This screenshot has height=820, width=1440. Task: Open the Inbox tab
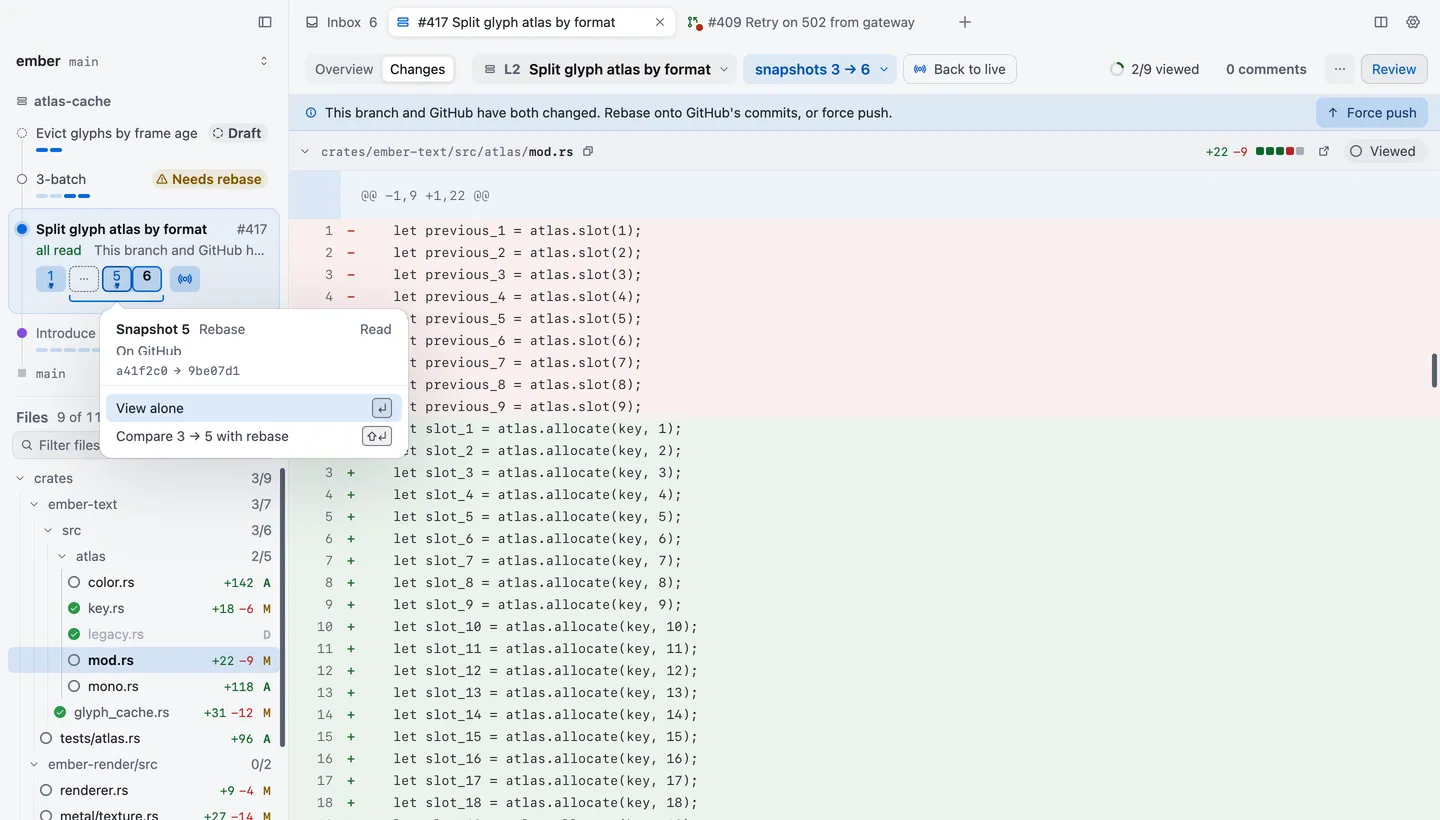[342, 22]
